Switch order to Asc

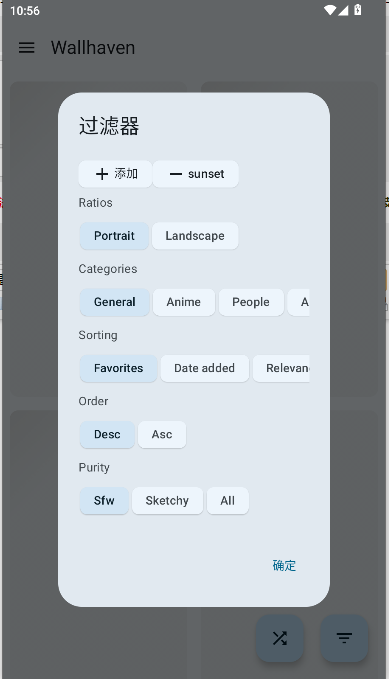point(162,434)
